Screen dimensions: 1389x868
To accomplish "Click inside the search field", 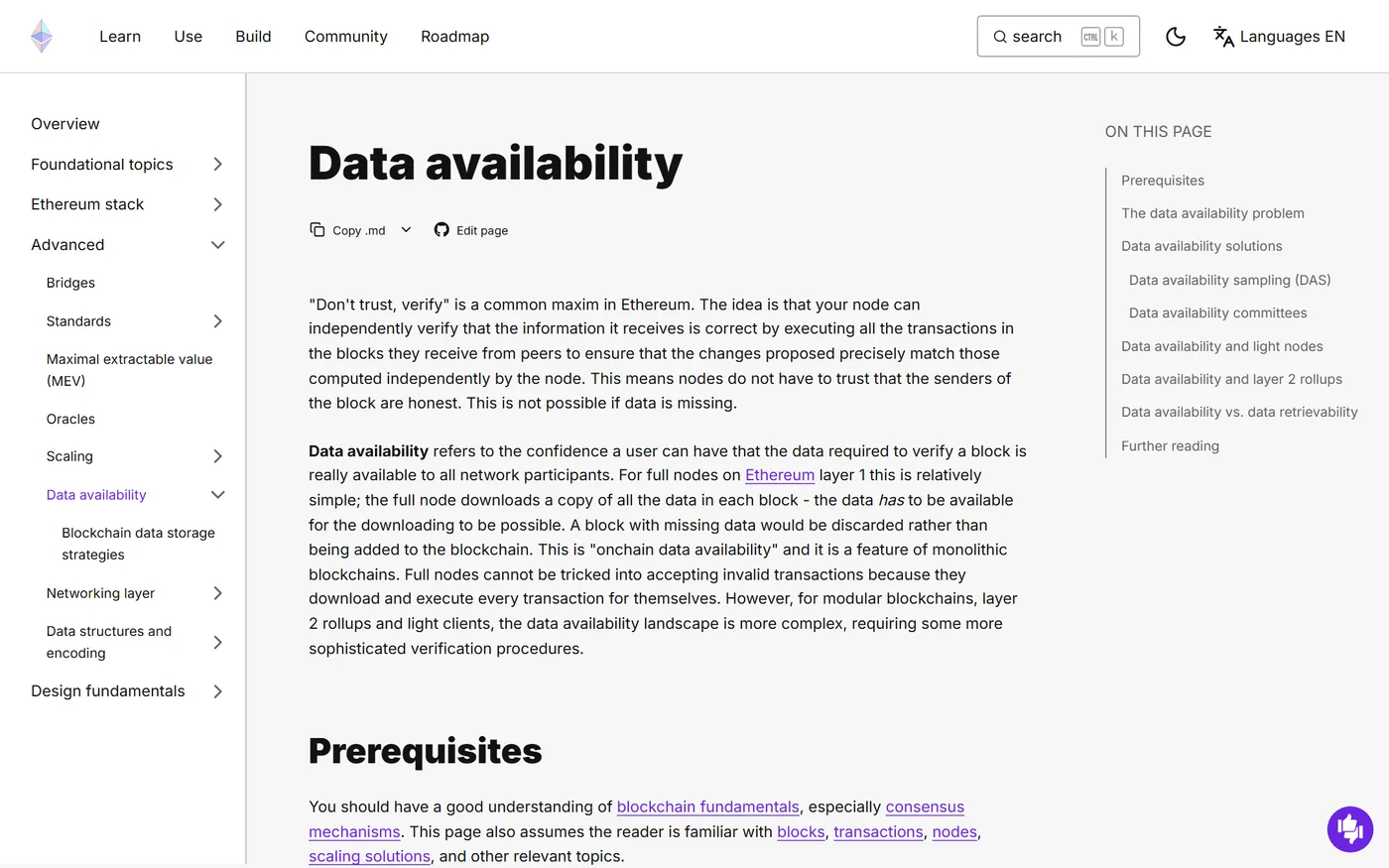I will point(1058,37).
